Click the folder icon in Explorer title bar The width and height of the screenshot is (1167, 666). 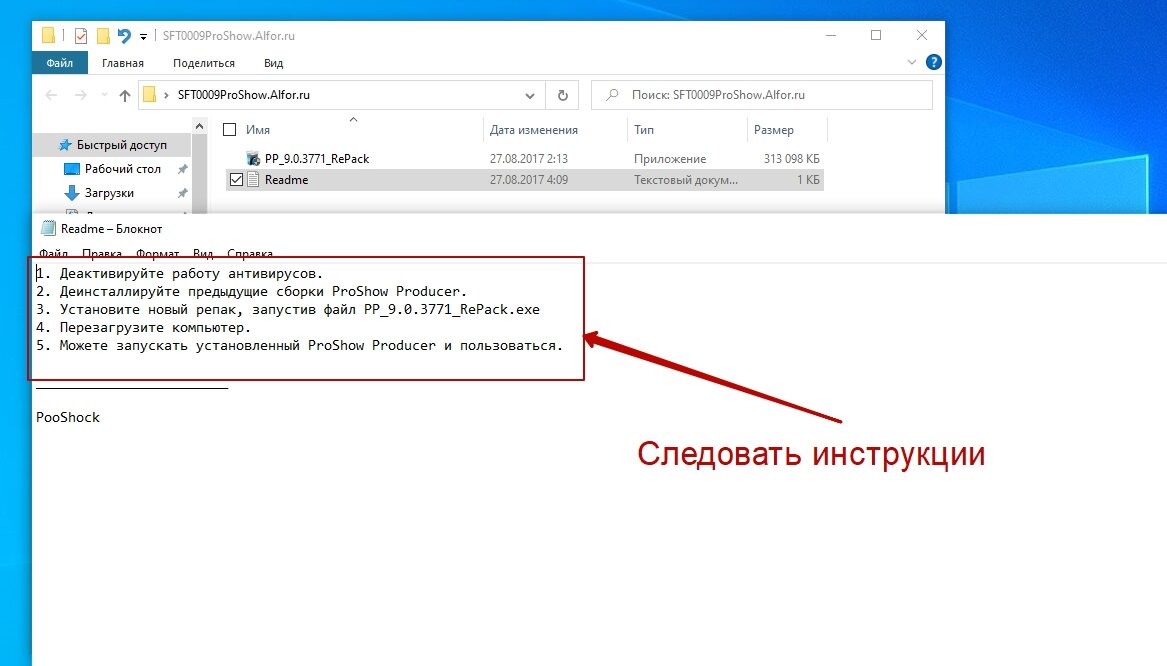click(48, 35)
